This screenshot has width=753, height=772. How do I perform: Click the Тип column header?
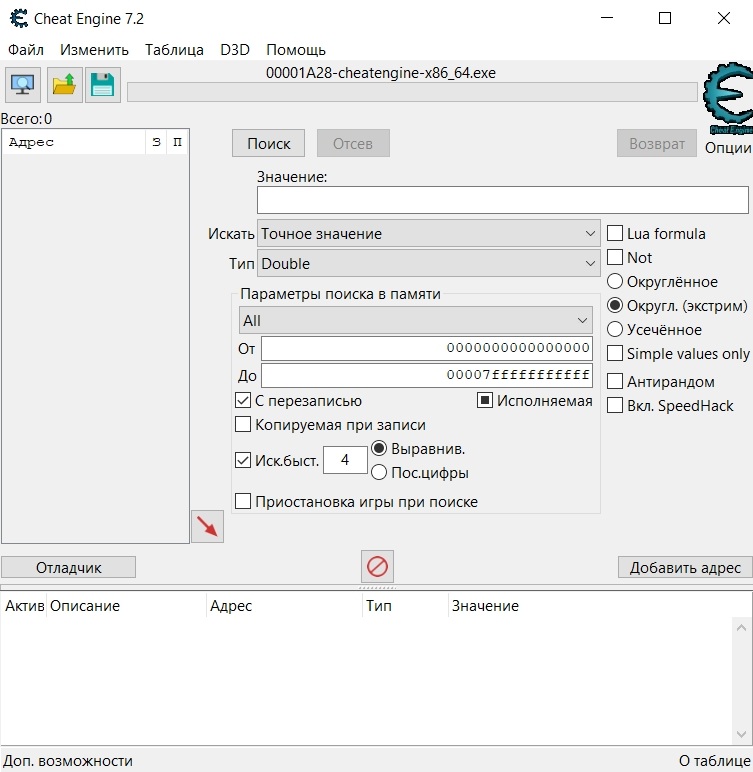(x=405, y=606)
